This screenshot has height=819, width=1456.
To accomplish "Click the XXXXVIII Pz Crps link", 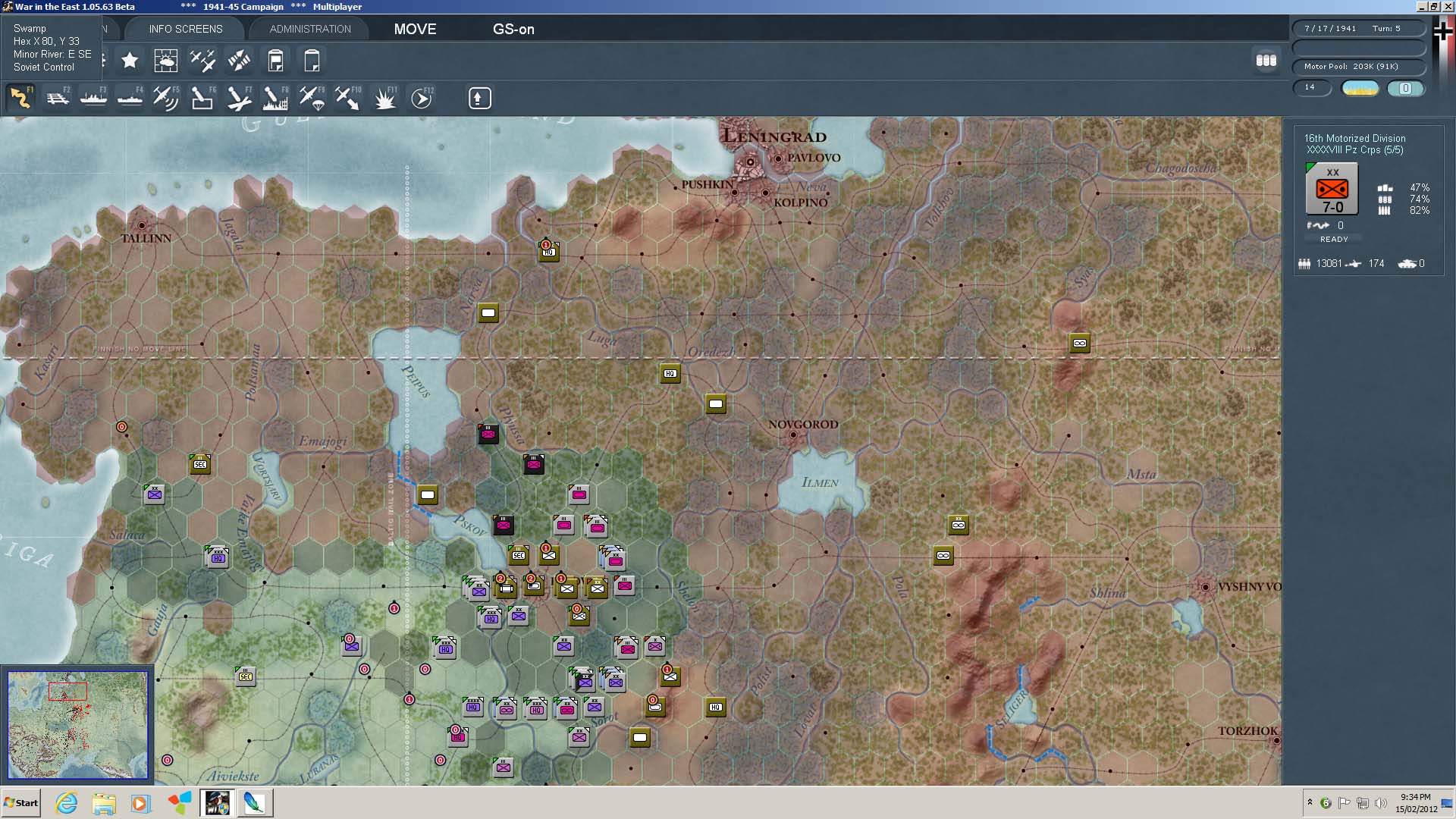I will point(1354,149).
